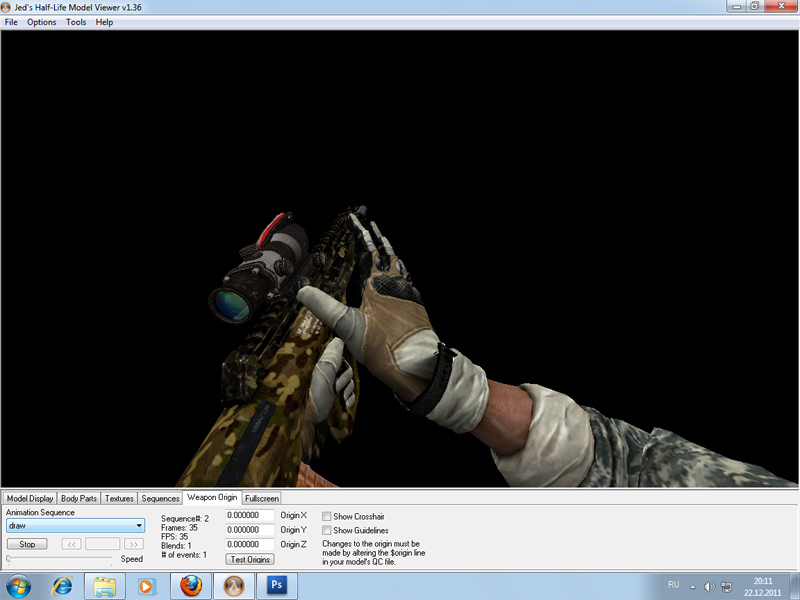Open the Options menu
The width and height of the screenshot is (800, 600).
tap(41, 22)
